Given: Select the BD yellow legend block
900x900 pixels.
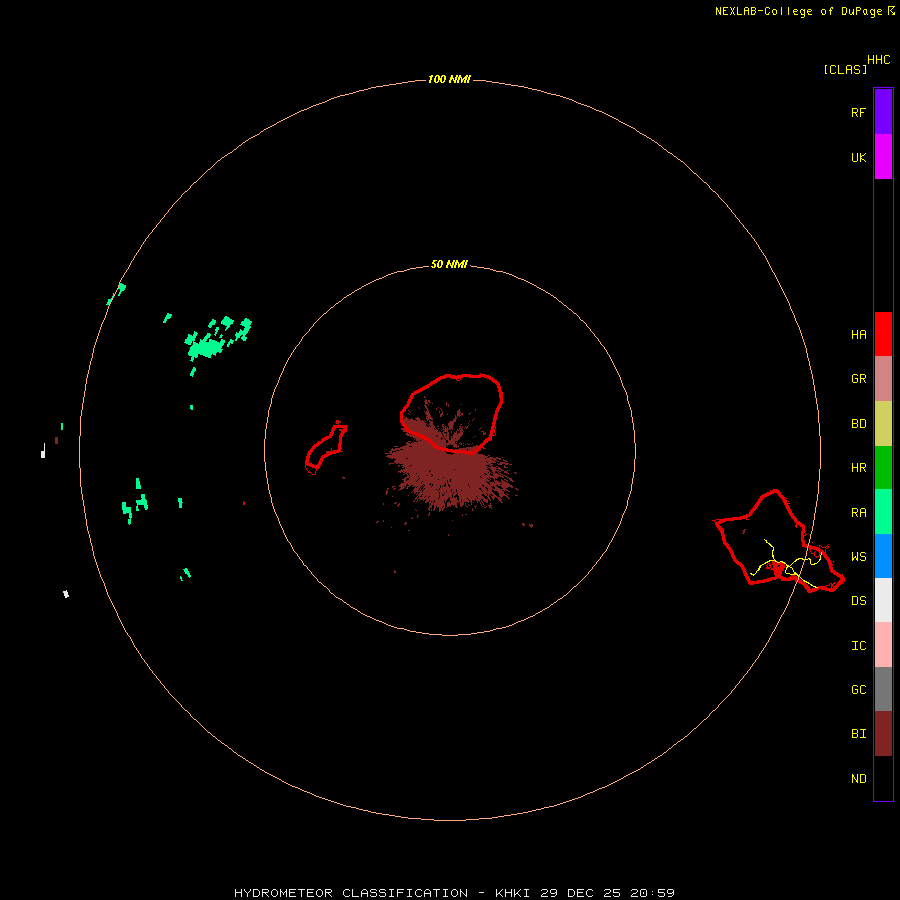Looking at the screenshot, I should tap(883, 424).
